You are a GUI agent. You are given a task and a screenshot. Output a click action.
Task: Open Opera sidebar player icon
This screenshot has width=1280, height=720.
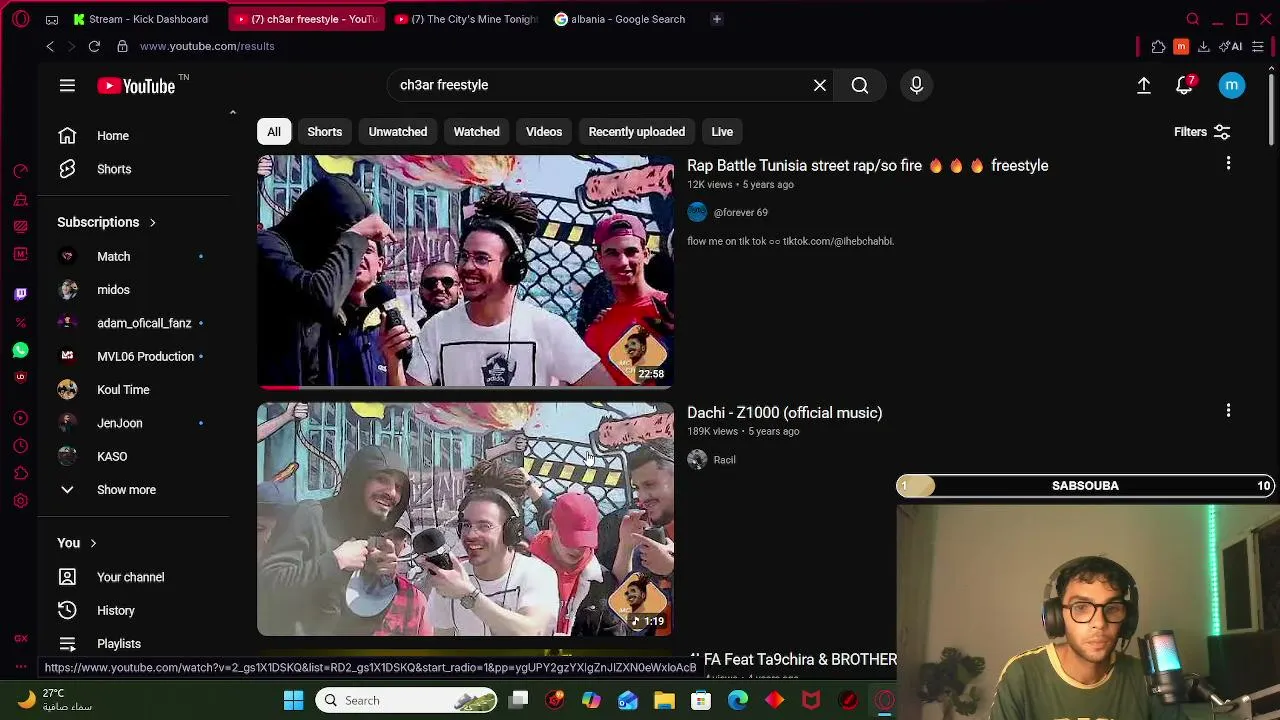click(20, 418)
